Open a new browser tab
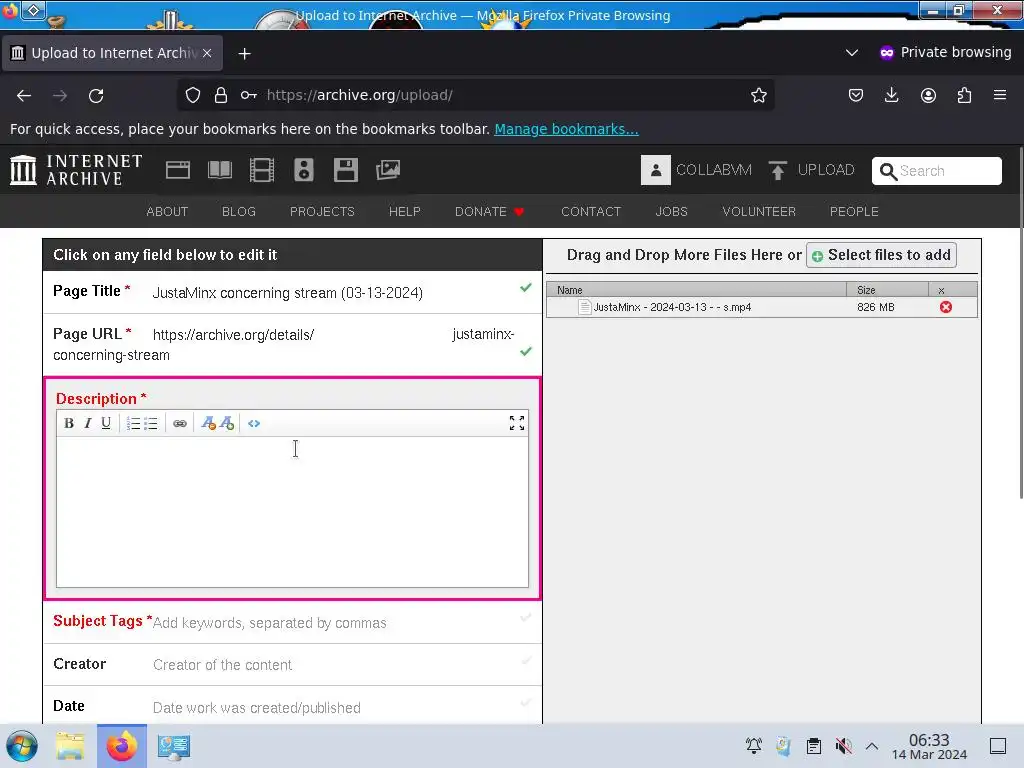Screen dimensions: 1024x768 tap(244, 54)
